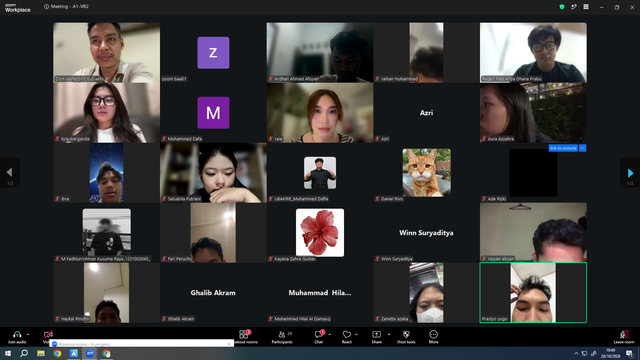Close the Breakout rooms in progress popup
The image size is (640, 360).
coord(229,344)
